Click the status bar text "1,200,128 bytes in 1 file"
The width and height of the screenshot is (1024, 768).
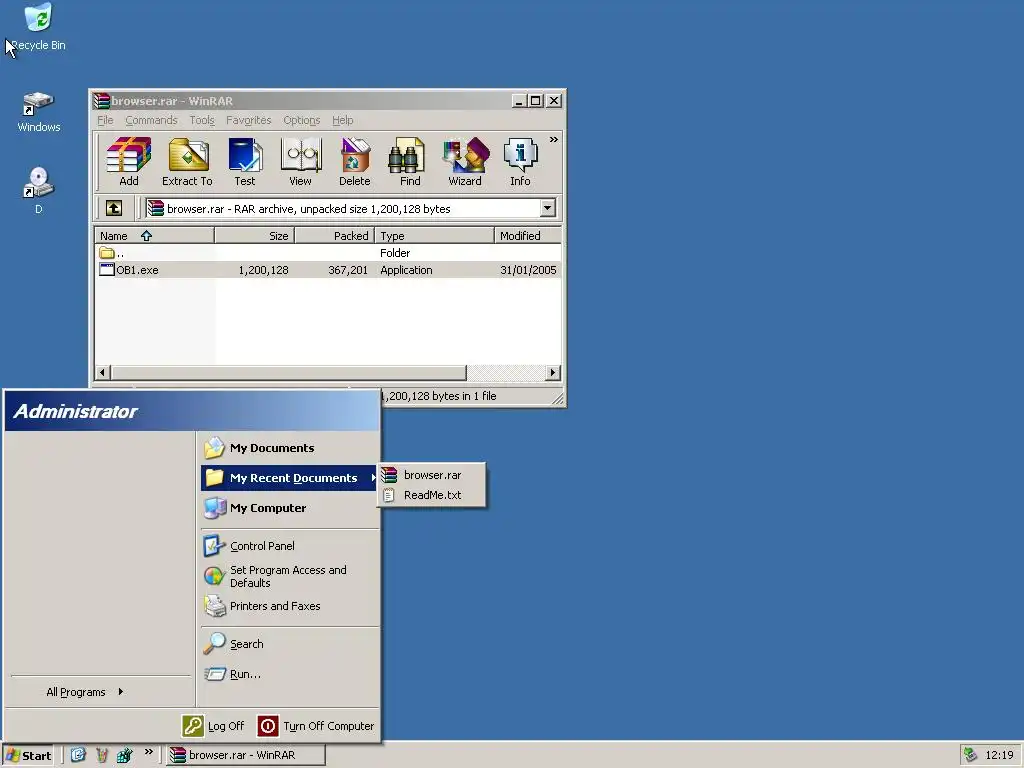[438, 396]
